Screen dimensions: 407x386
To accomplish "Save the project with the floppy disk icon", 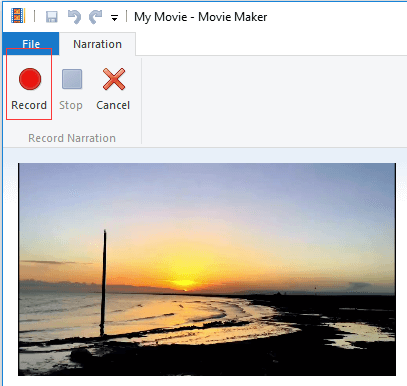I will 52,17.
